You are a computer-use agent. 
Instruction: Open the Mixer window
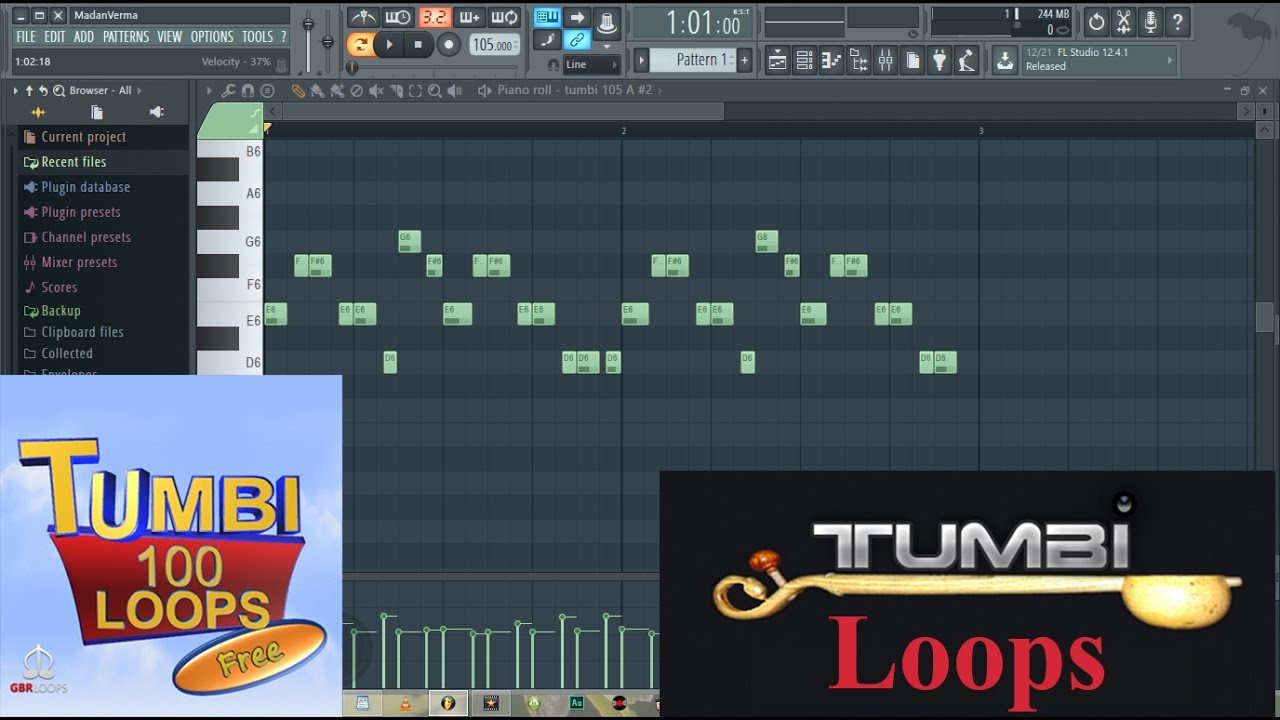(x=885, y=60)
